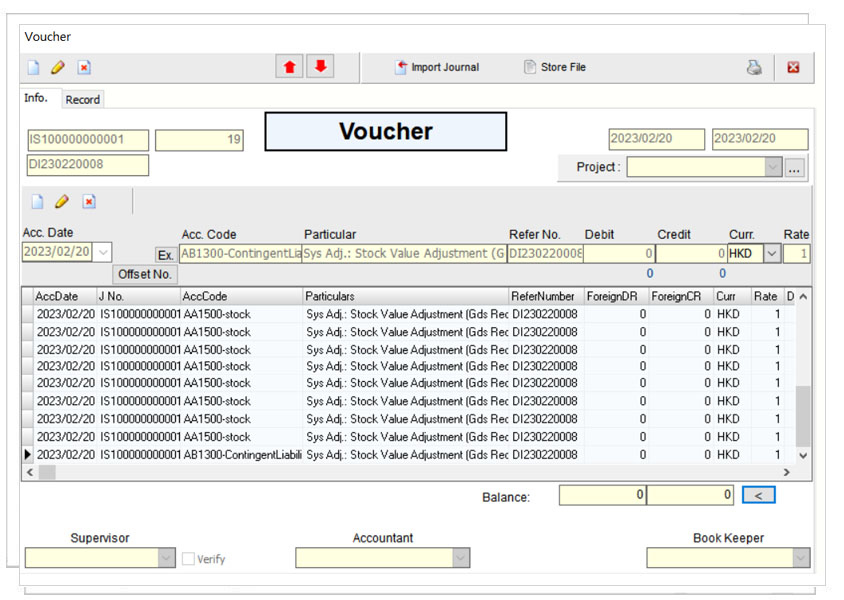
Task: Click the ForeignCR column header
Action: coord(681,297)
